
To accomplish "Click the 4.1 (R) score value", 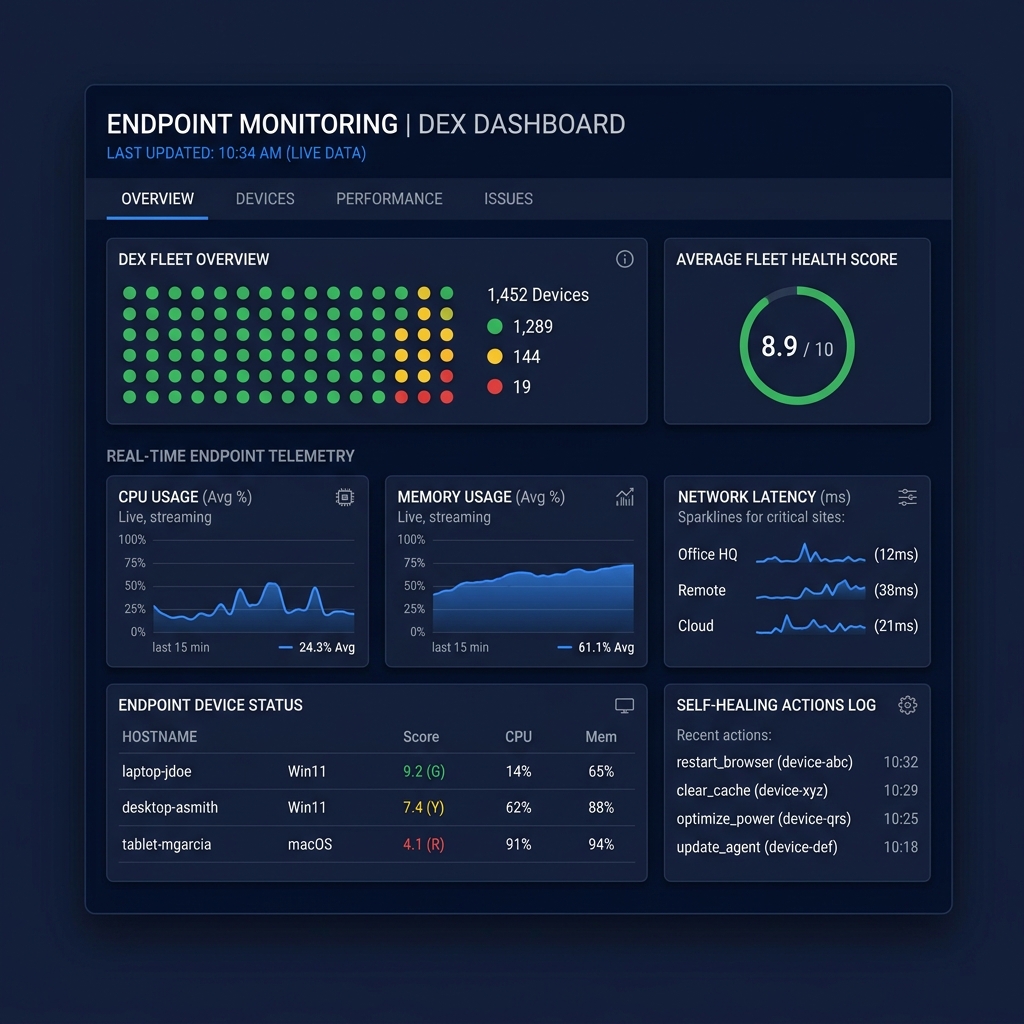I will pyautogui.click(x=423, y=844).
